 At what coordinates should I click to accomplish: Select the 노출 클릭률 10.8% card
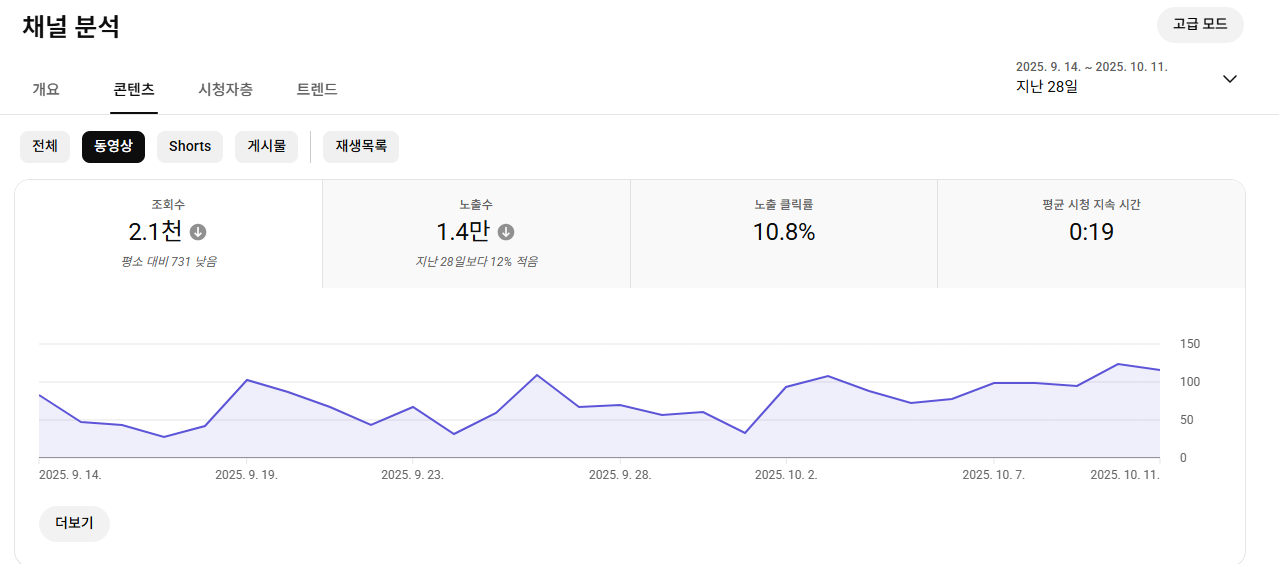pyautogui.click(x=783, y=234)
